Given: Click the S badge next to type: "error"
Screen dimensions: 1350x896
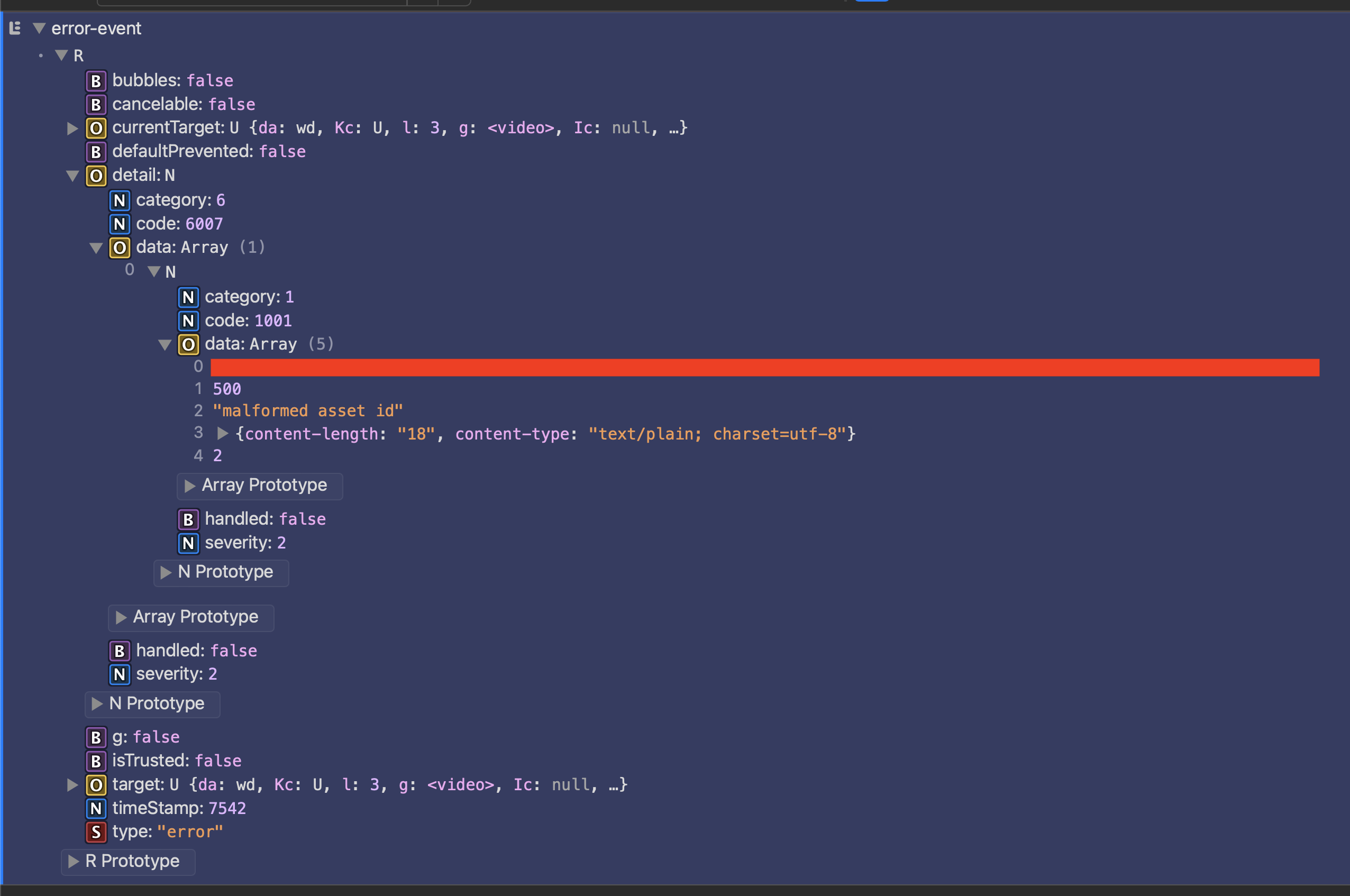Looking at the screenshot, I should 96,832.
